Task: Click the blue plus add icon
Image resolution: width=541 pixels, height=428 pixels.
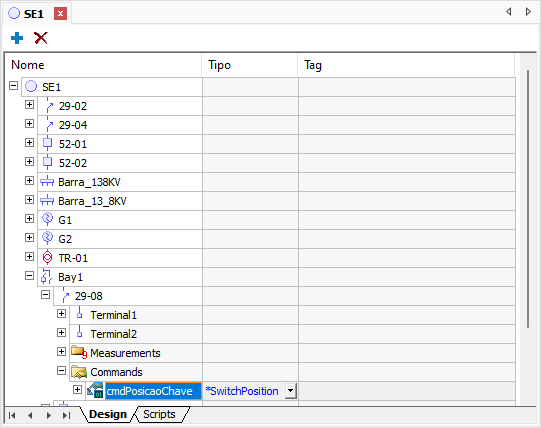Action: (17, 38)
